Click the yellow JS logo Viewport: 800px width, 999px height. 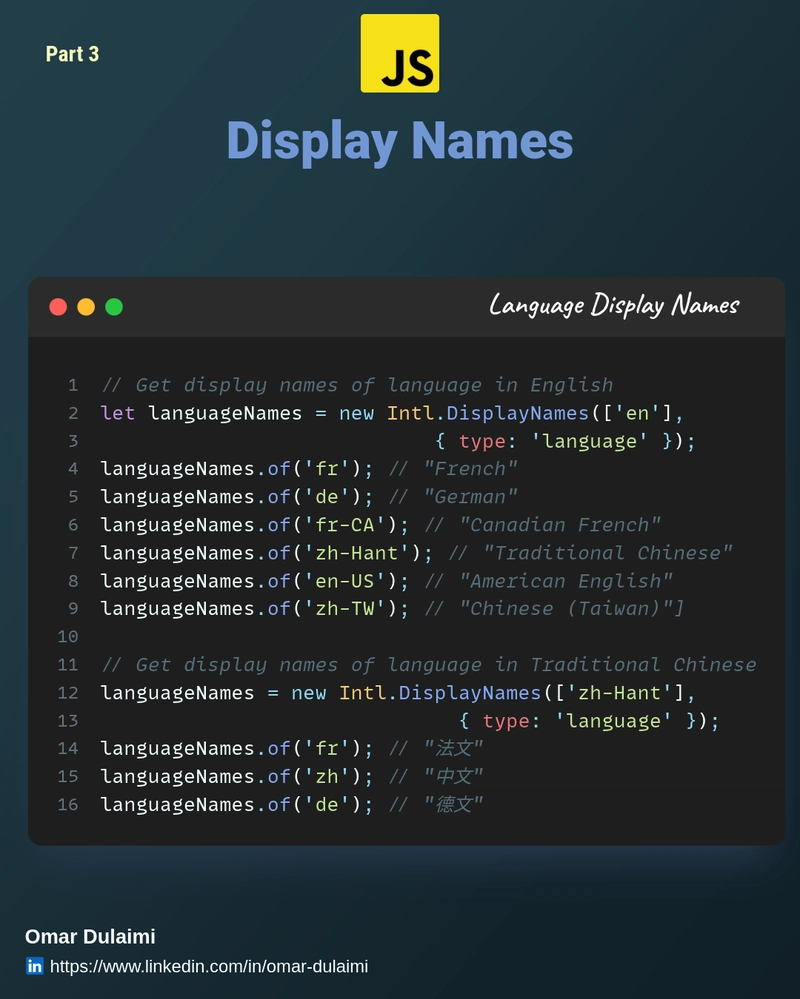coord(399,53)
